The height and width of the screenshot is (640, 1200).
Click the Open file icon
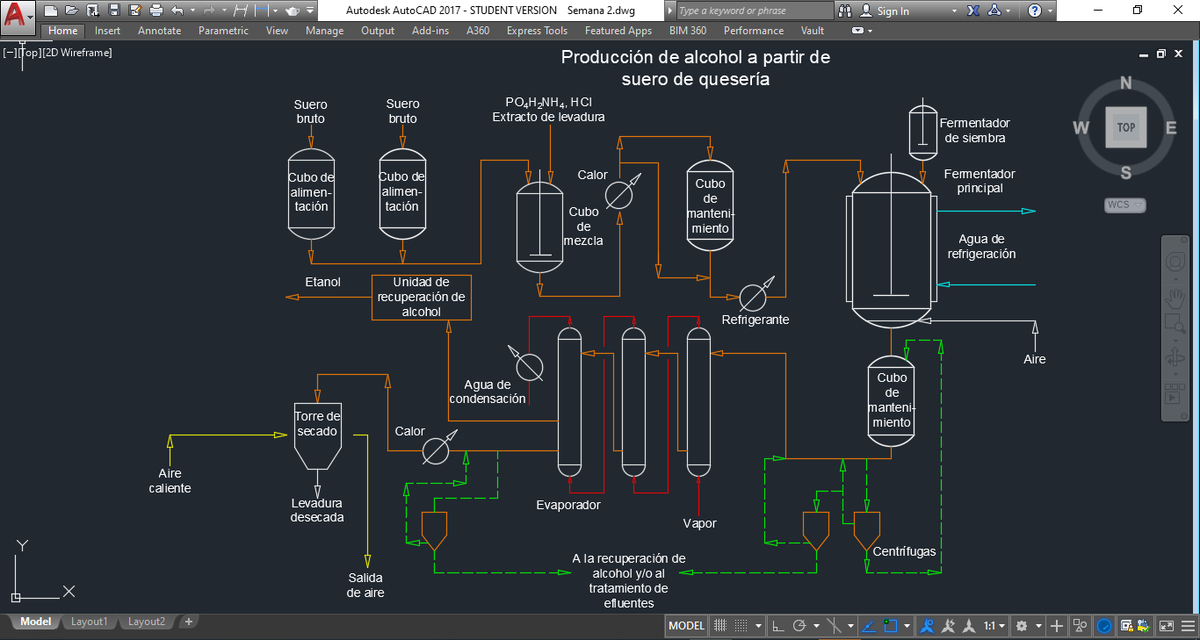(72, 10)
